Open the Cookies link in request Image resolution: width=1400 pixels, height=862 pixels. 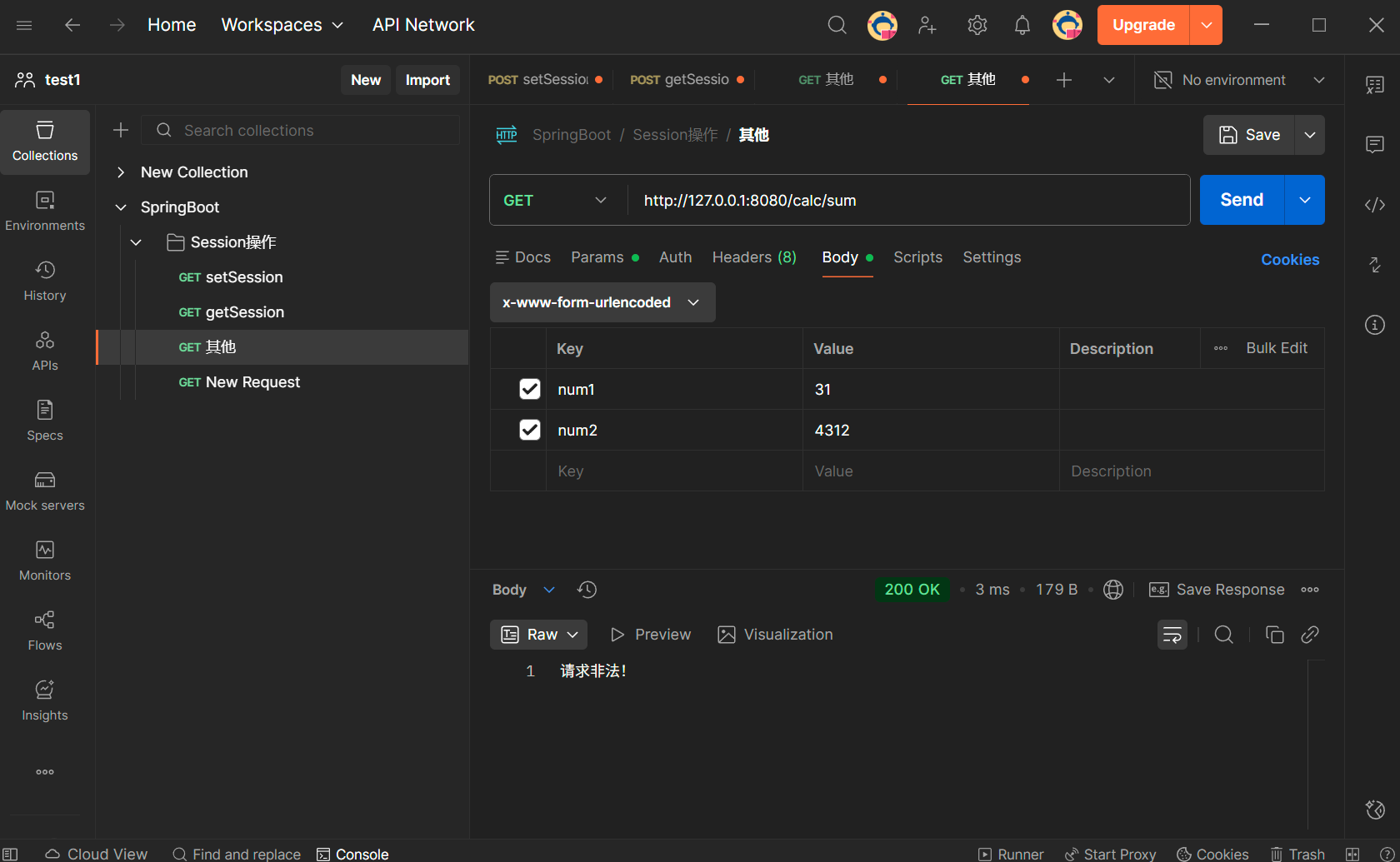1290,260
